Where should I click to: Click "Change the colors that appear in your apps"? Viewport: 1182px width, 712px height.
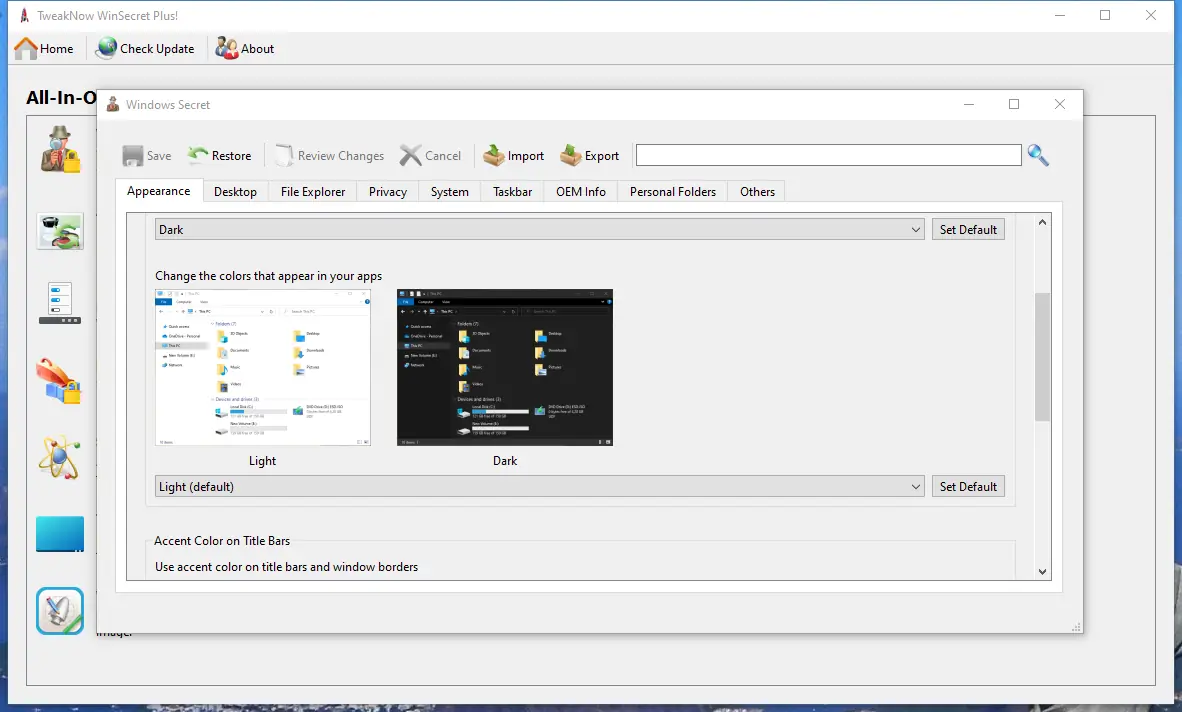(x=268, y=276)
